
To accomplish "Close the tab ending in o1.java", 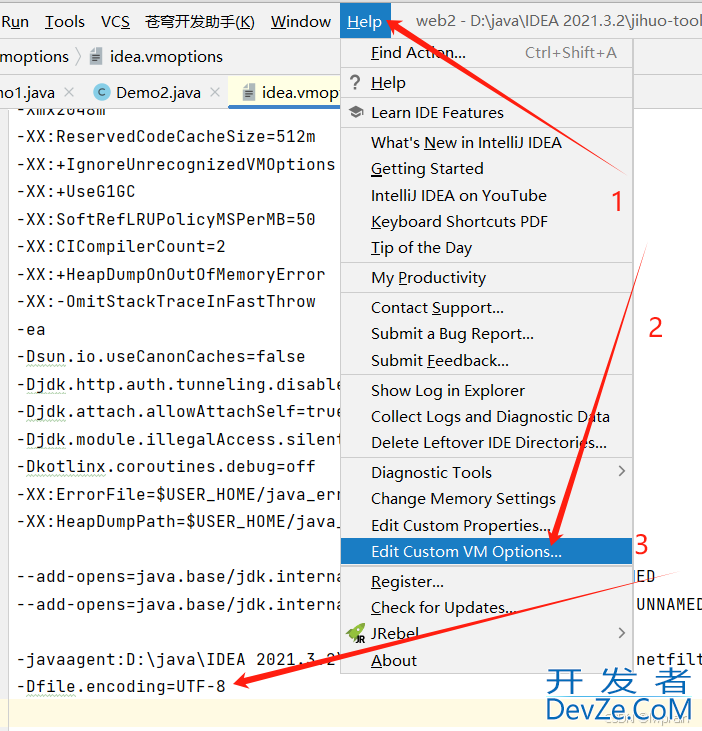I will click(69, 92).
